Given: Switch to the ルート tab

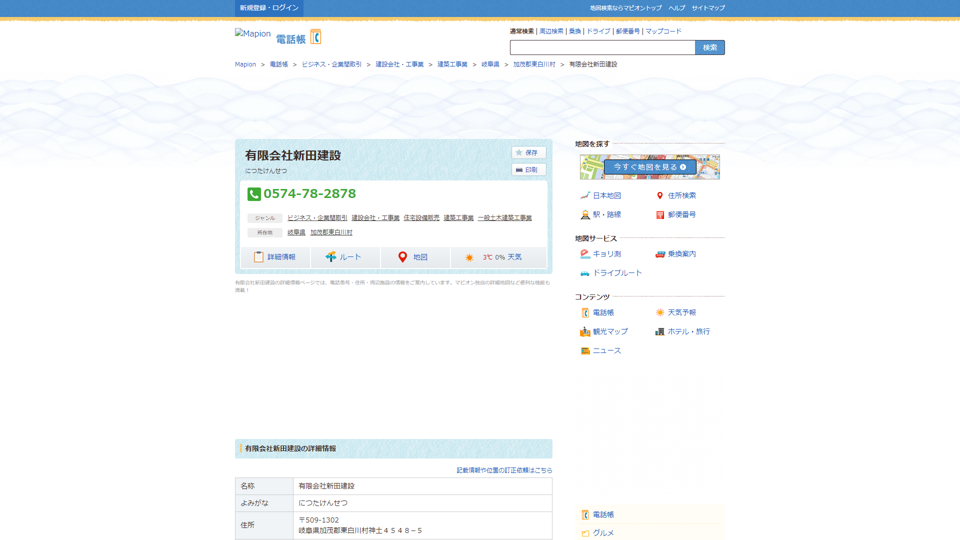Looking at the screenshot, I should (344, 257).
